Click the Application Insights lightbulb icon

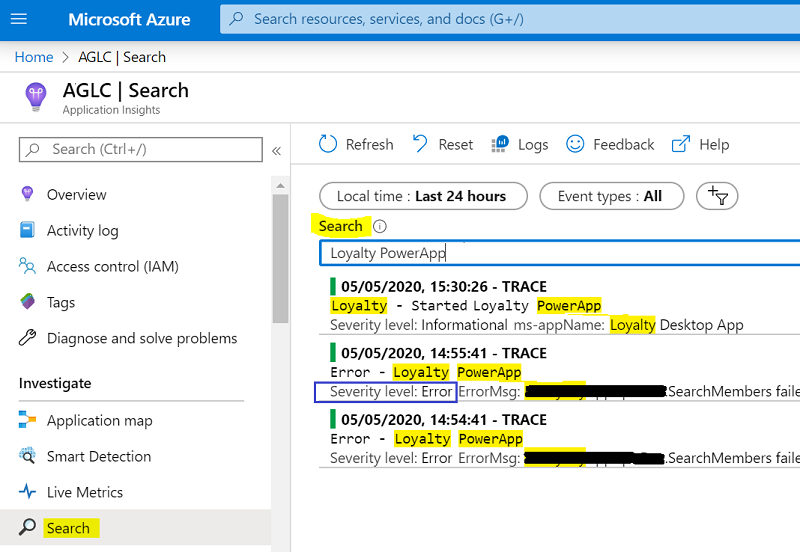coord(36,96)
